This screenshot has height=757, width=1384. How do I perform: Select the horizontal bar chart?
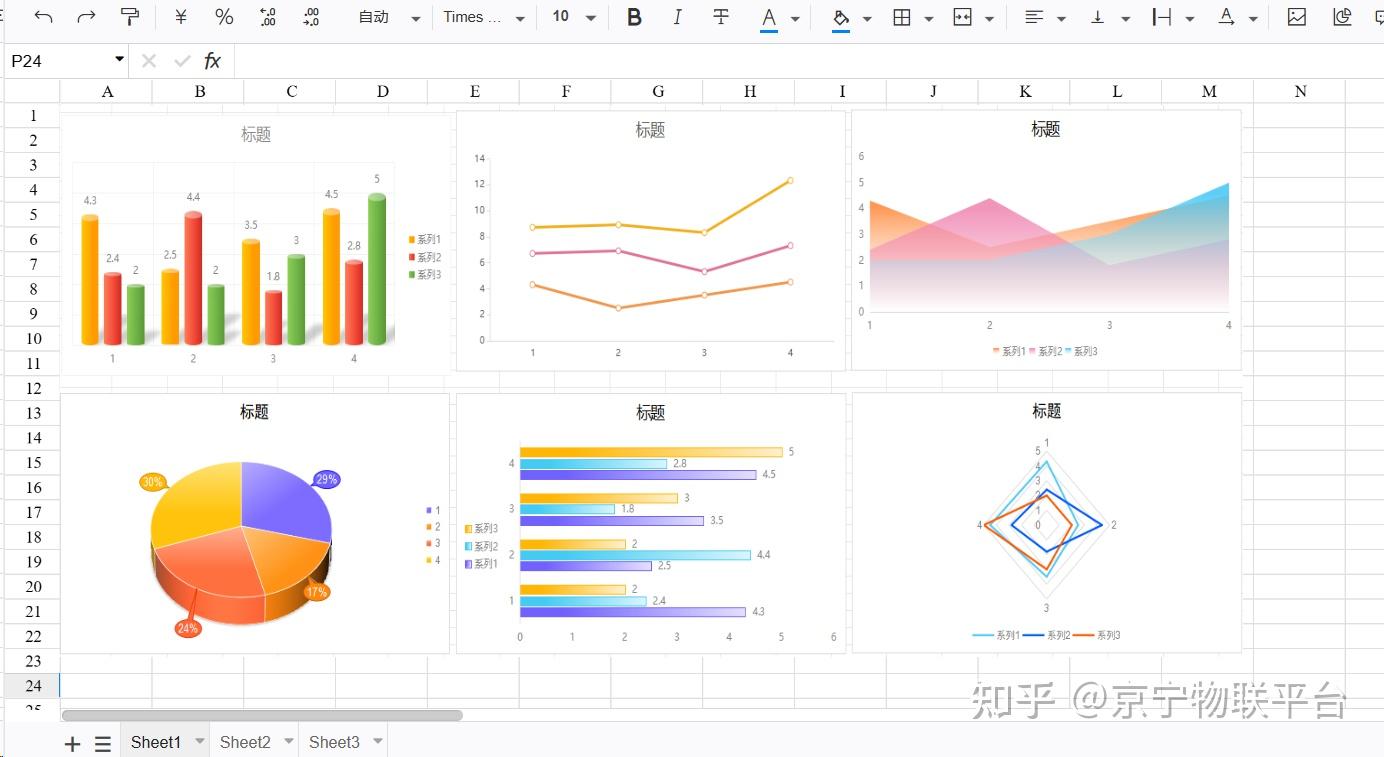[x=650, y=523]
